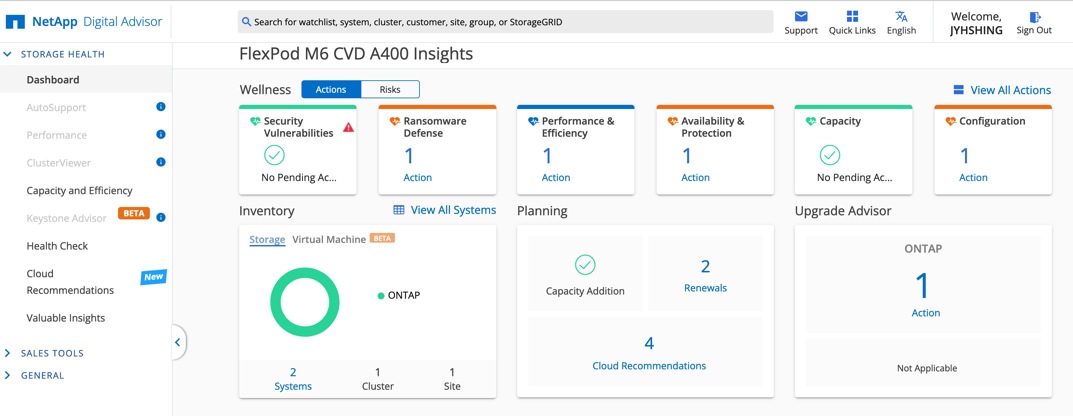Click the Sign Out icon

pyautogui.click(x=1034, y=17)
